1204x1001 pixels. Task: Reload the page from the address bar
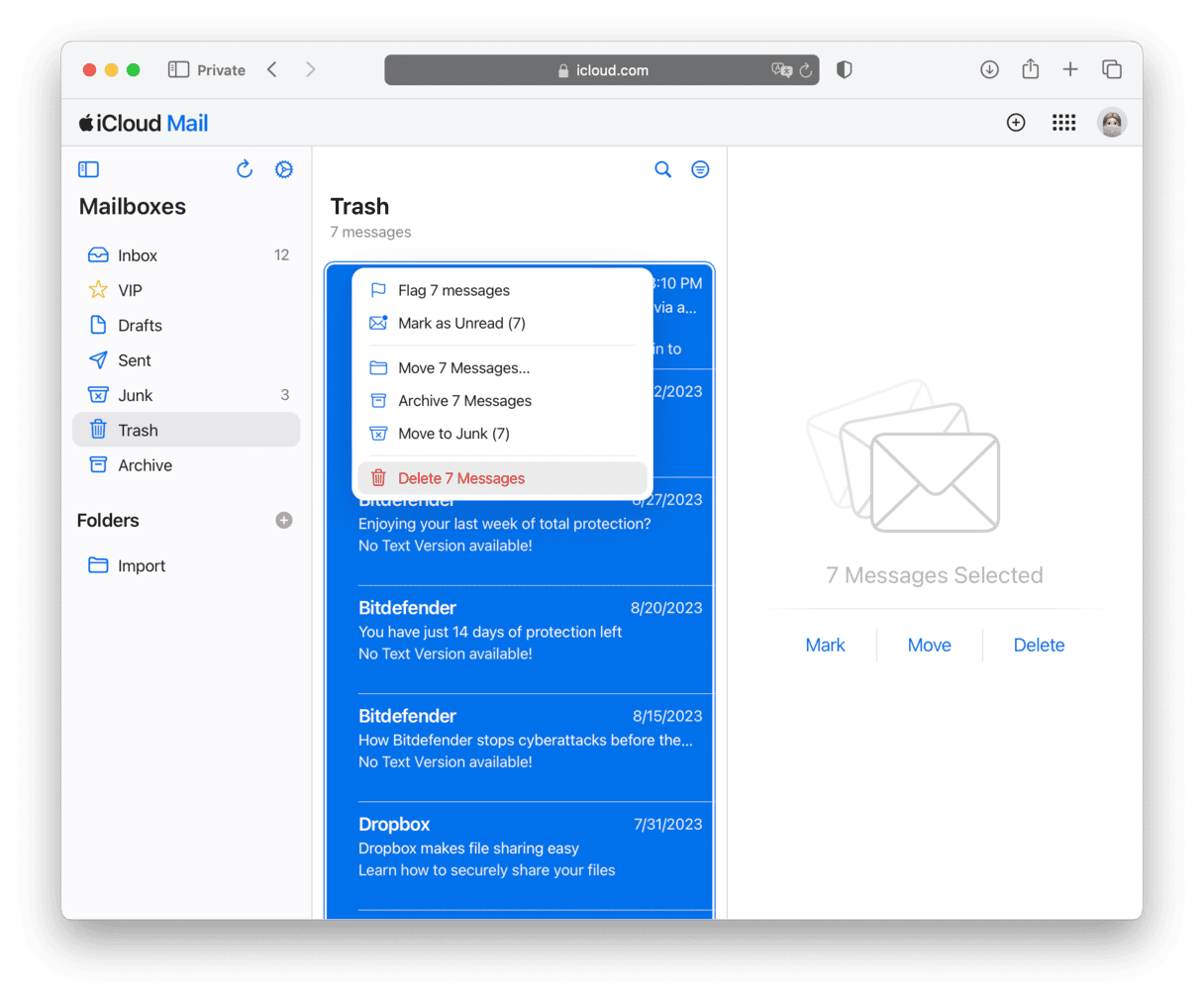806,70
